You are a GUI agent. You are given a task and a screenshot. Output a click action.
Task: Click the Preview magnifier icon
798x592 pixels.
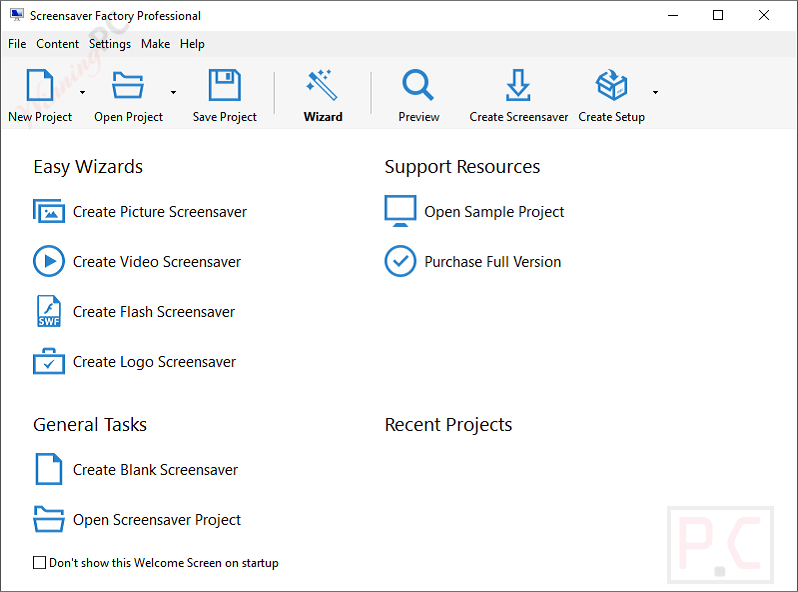pos(418,85)
